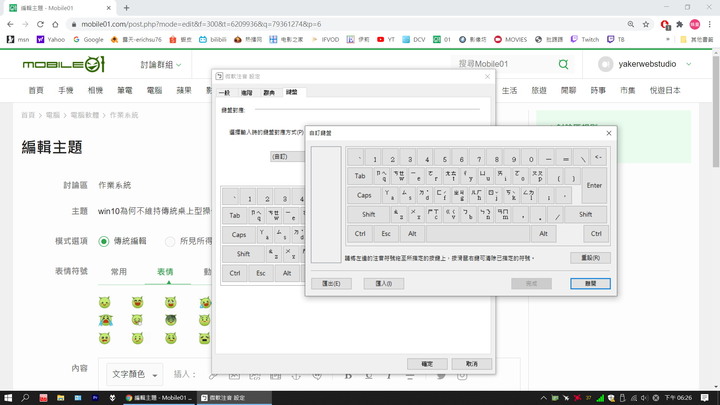
Task: Open Windows taskbar search
Action: coord(25,398)
